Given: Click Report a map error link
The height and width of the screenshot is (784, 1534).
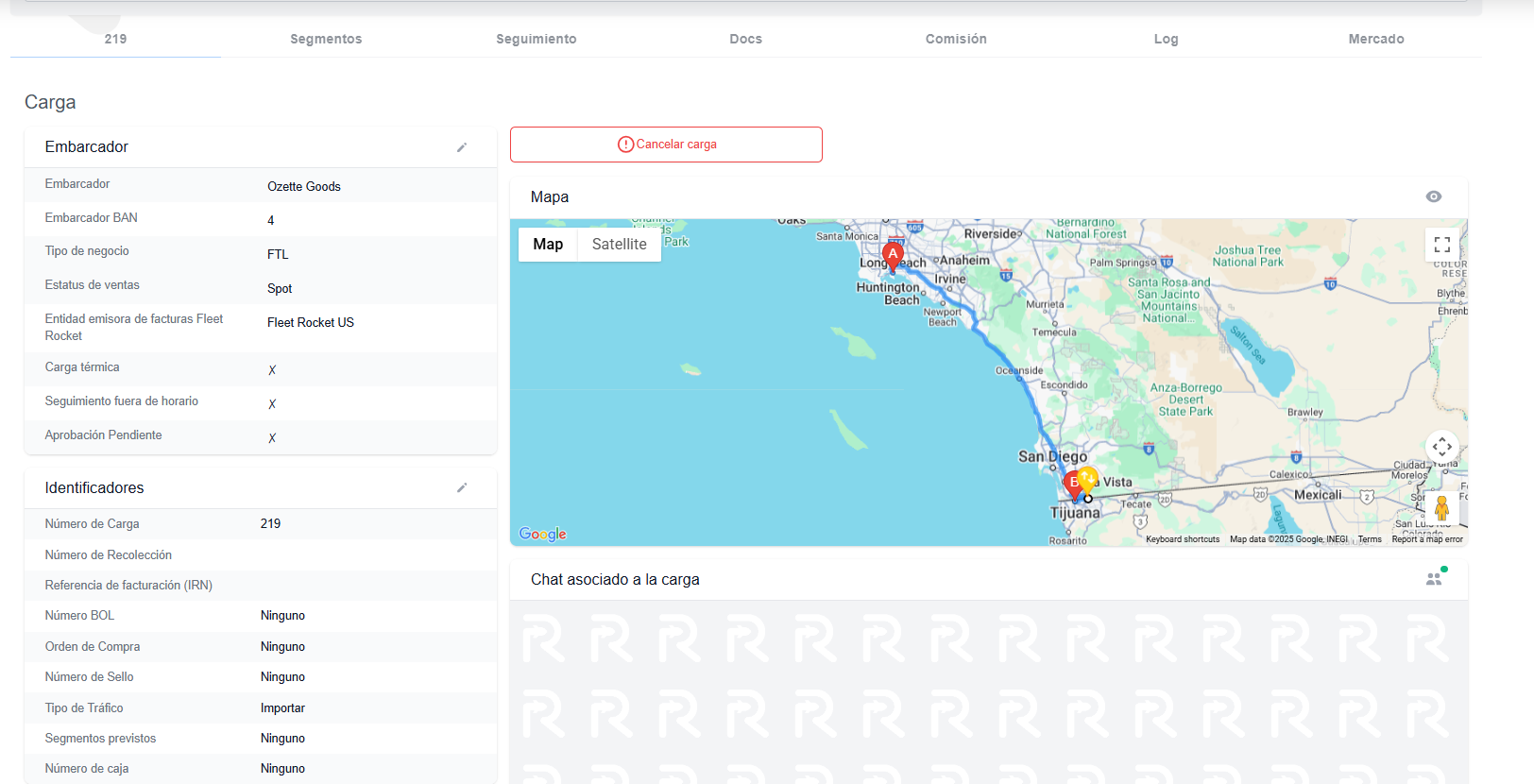Looking at the screenshot, I should tap(1427, 539).
